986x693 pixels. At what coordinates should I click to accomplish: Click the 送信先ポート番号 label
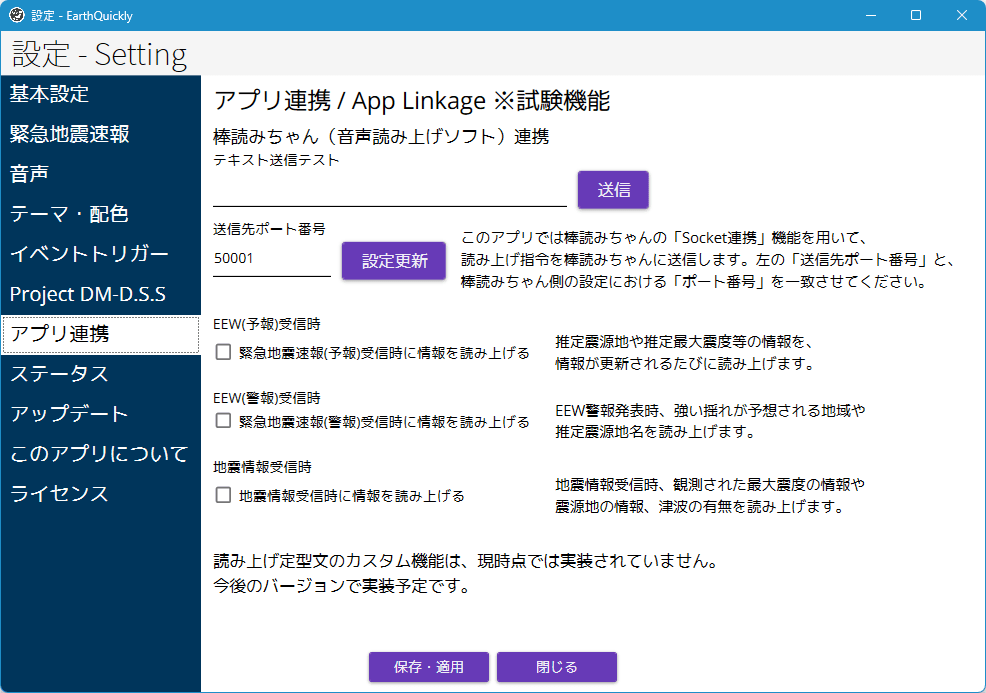pos(269,229)
